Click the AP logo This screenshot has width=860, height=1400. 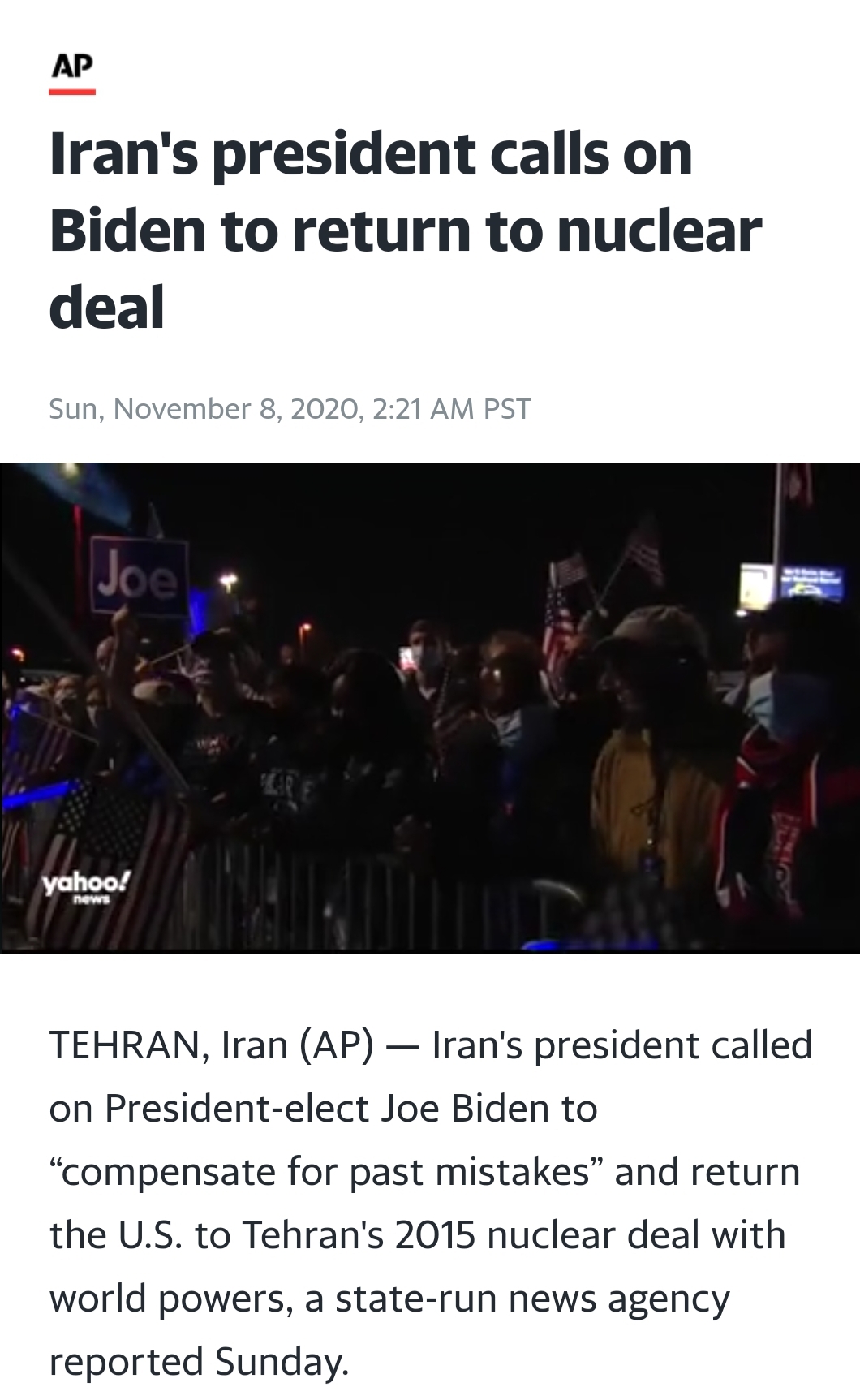[71, 66]
